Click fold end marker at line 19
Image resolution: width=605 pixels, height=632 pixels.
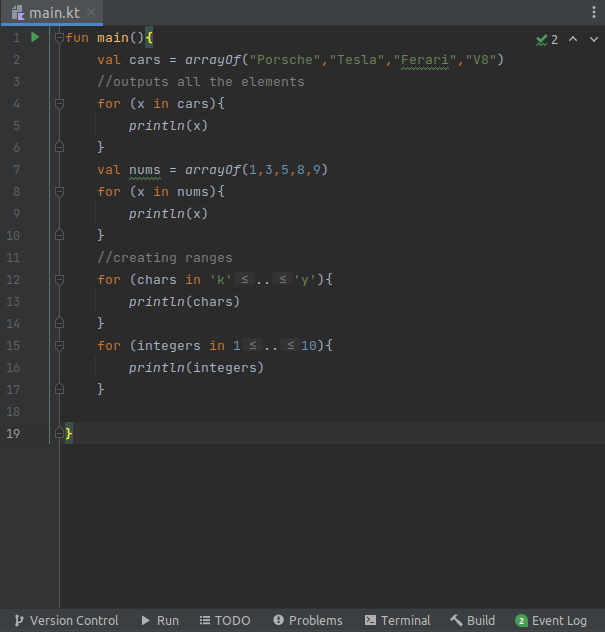point(59,433)
